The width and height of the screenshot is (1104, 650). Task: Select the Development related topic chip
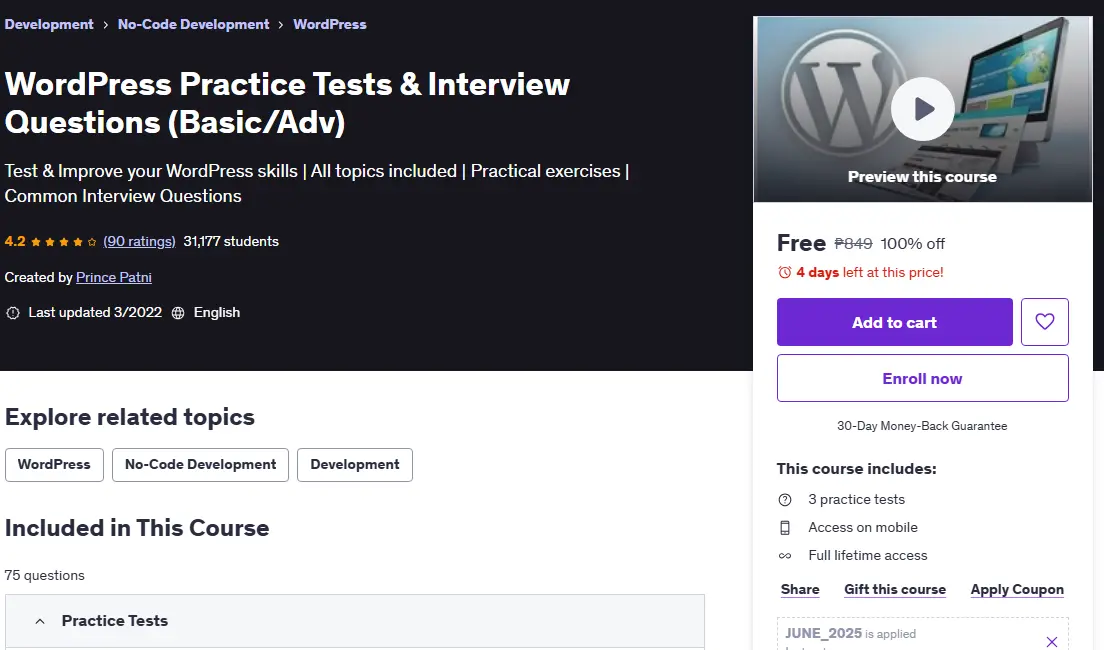(355, 465)
